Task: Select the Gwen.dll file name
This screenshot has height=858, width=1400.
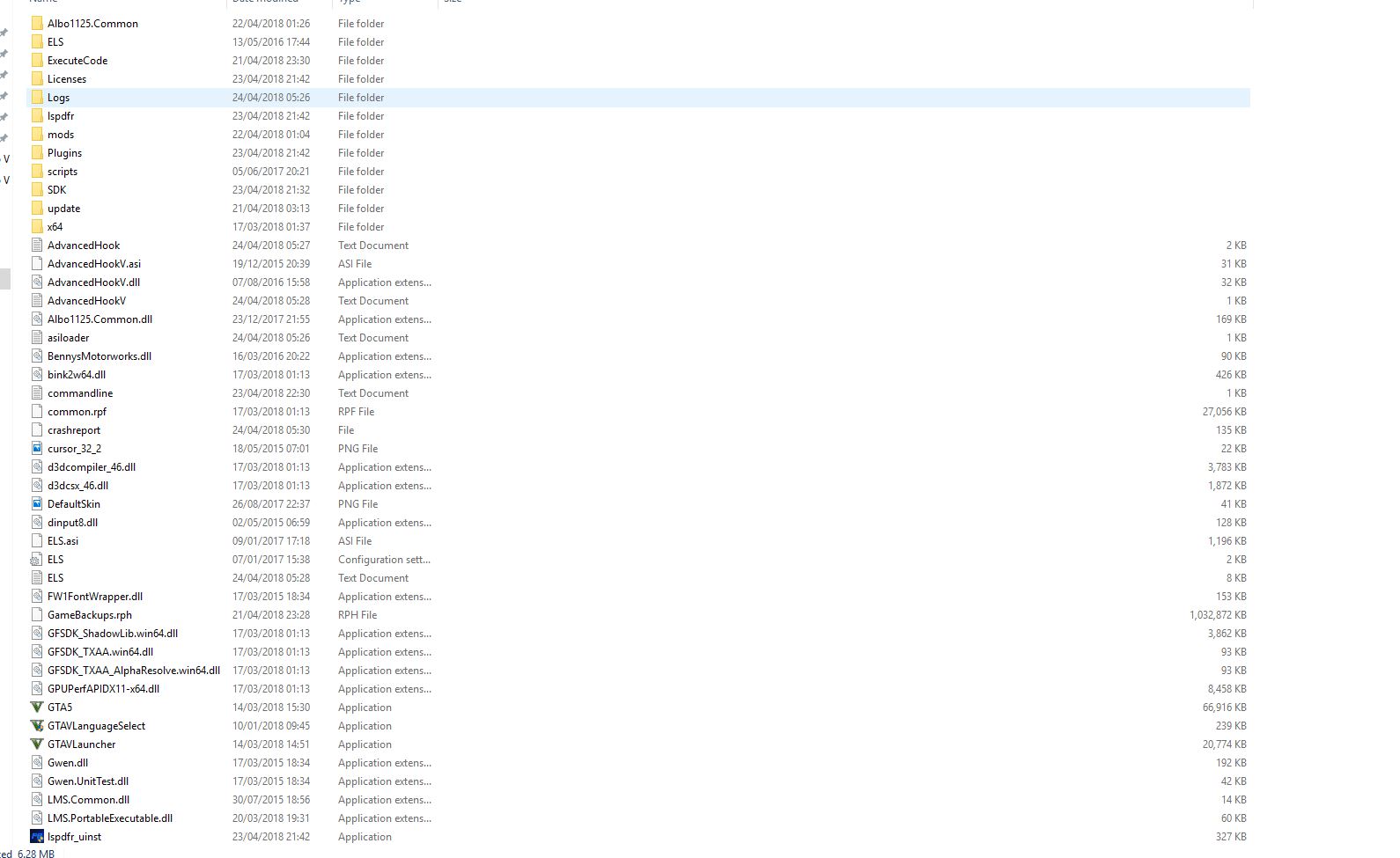Action: click(68, 762)
